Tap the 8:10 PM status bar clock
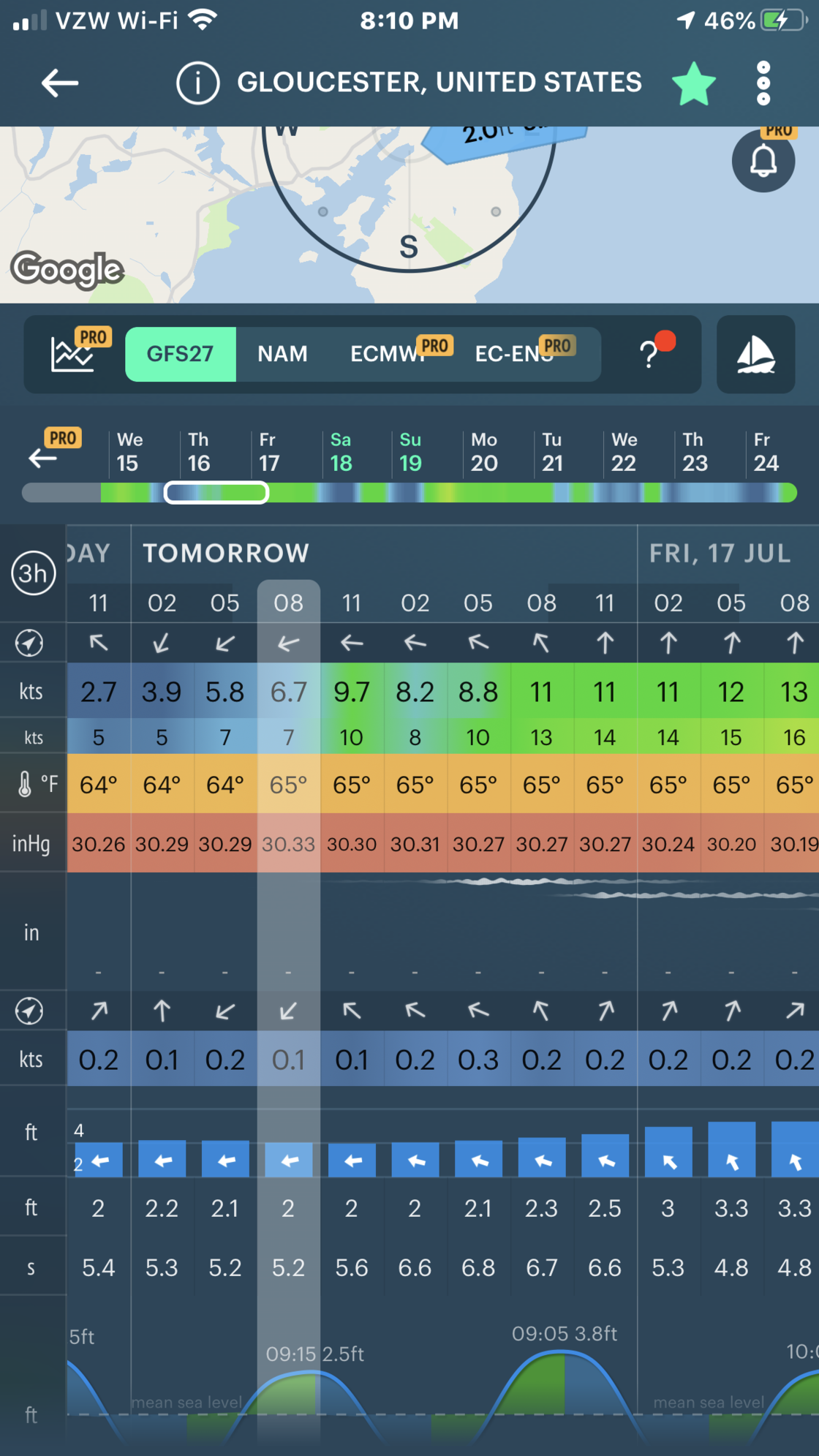Screen dimensions: 819x1456 pos(409,20)
